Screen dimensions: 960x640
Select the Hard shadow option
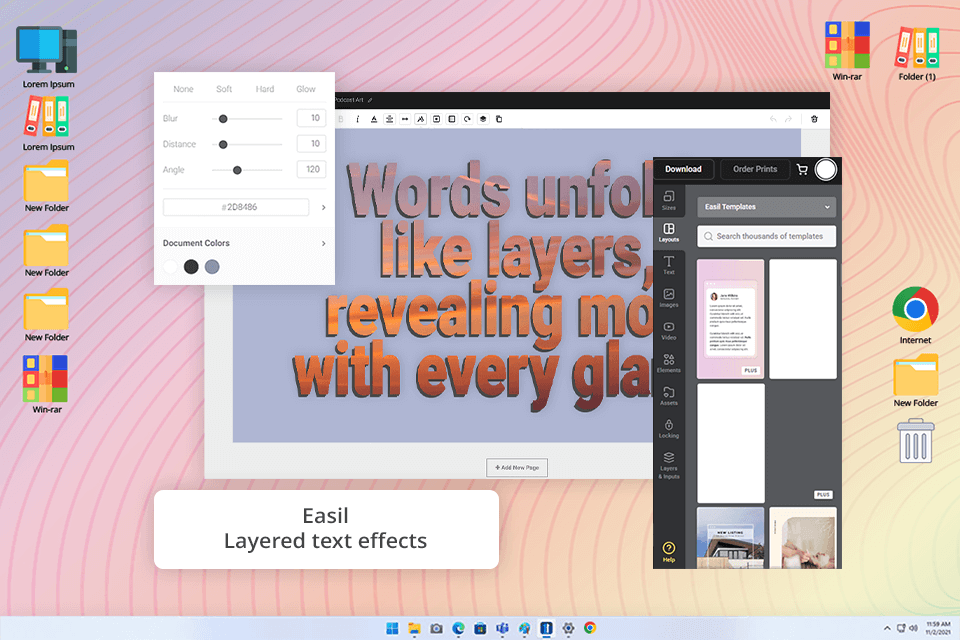tap(264, 89)
